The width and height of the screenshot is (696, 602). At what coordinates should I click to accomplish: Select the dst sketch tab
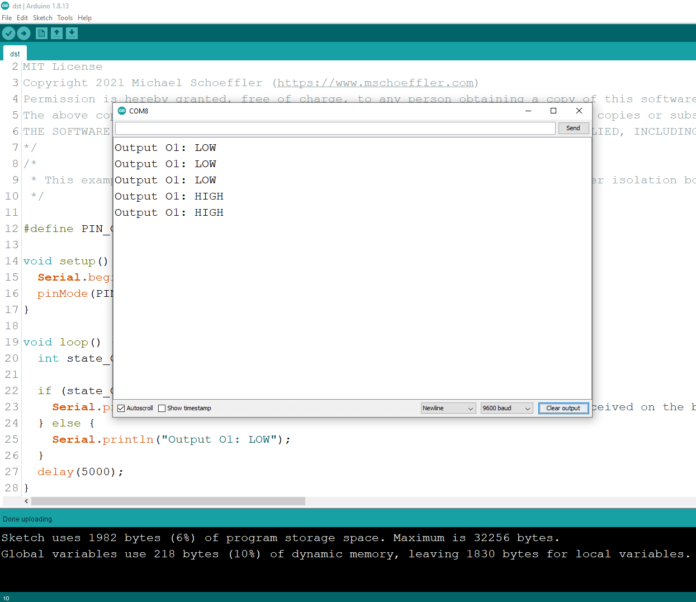pos(15,54)
